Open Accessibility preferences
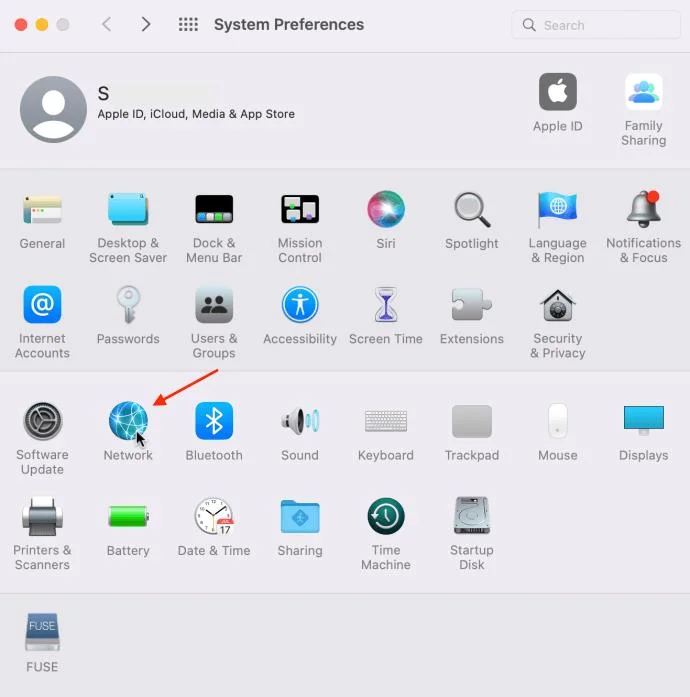 (x=300, y=304)
